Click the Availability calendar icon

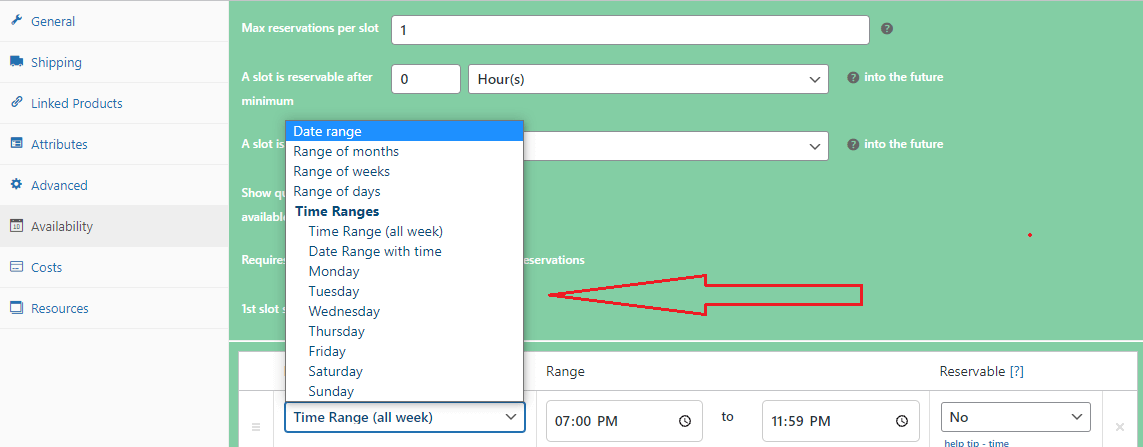tap(16, 226)
